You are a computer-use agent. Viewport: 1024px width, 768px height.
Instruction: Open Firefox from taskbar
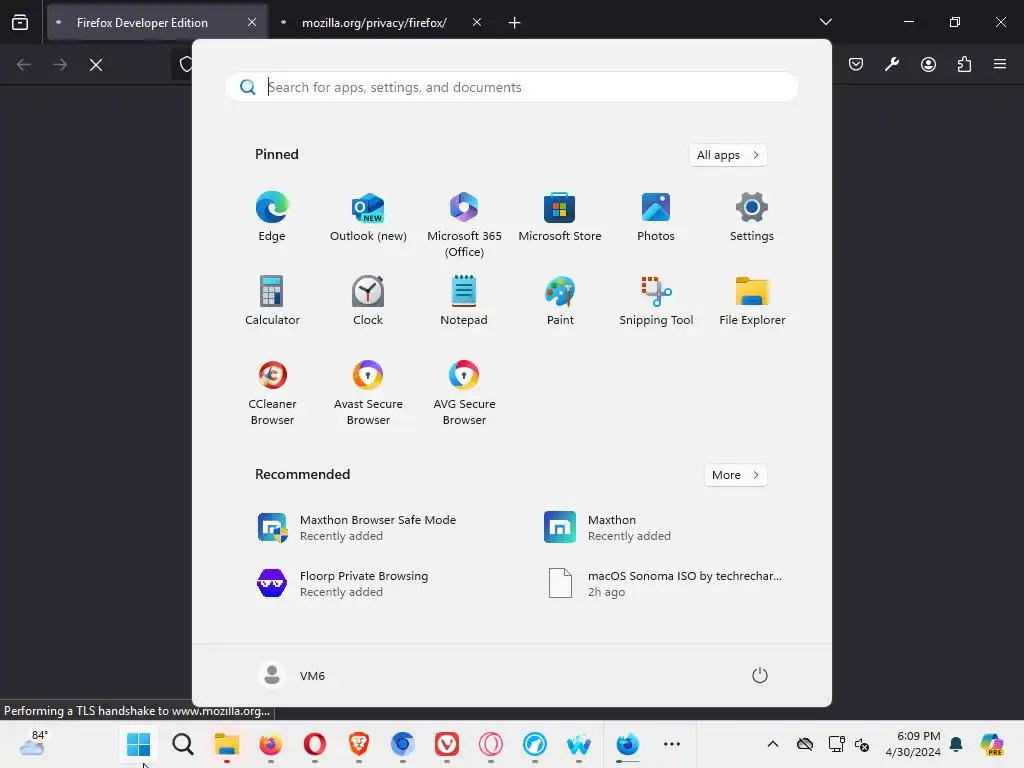[270, 744]
